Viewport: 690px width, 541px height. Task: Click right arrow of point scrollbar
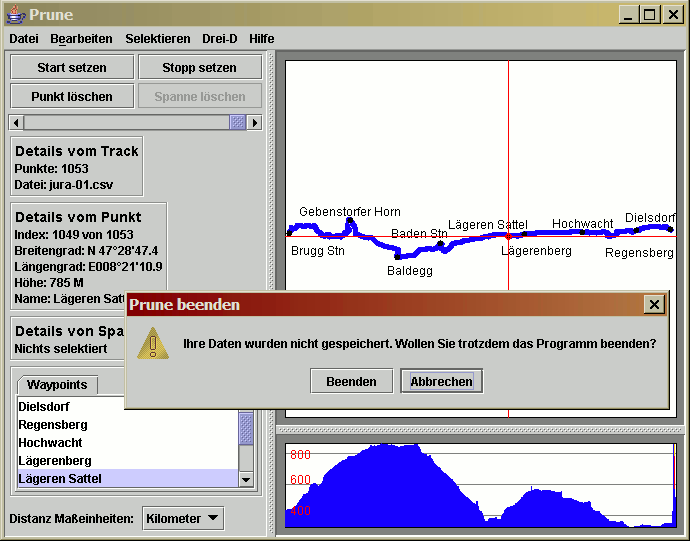(254, 122)
